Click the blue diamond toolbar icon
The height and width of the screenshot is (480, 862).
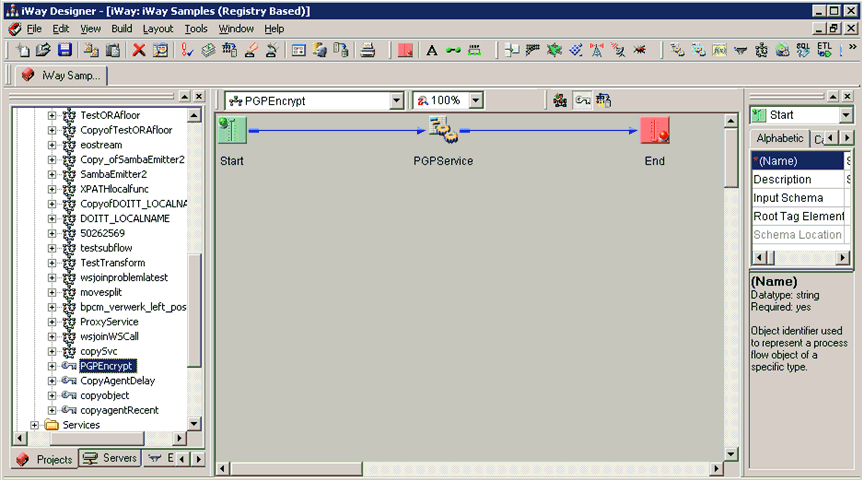(576, 51)
